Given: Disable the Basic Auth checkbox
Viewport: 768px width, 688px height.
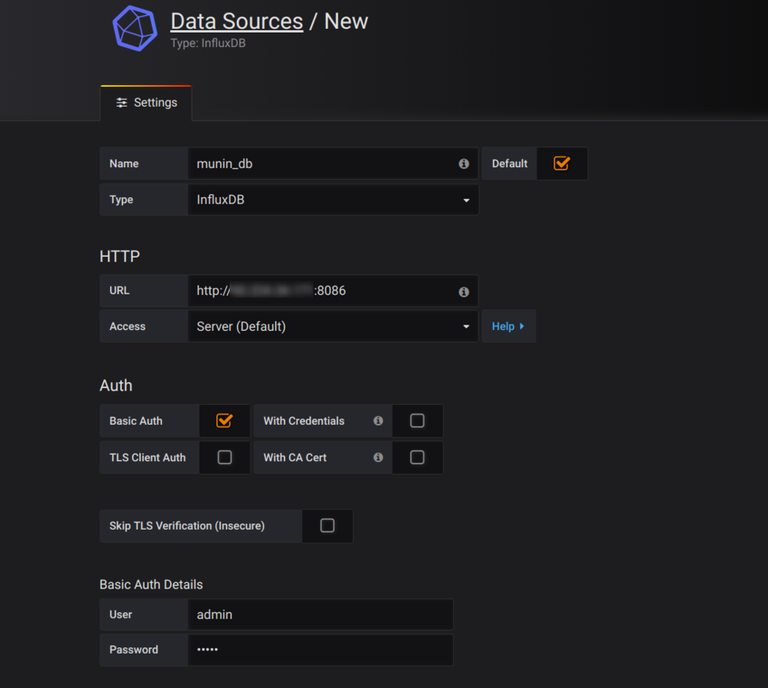Looking at the screenshot, I should point(224,420).
